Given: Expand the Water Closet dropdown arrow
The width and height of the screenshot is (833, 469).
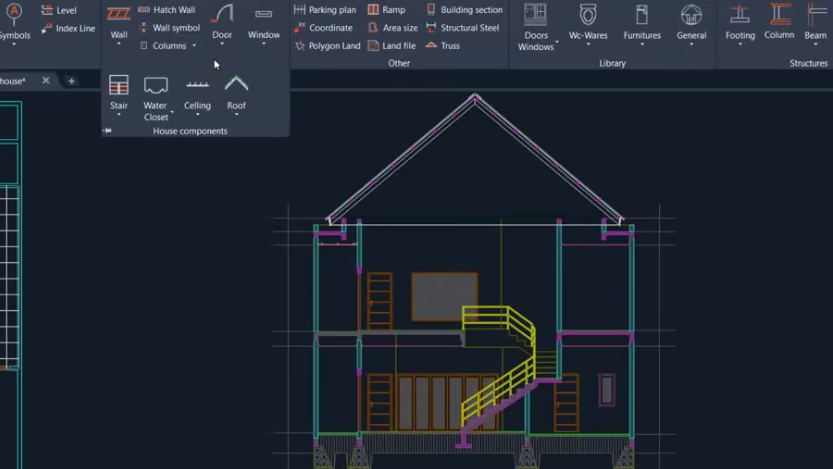Looking at the screenshot, I should pos(172,112).
